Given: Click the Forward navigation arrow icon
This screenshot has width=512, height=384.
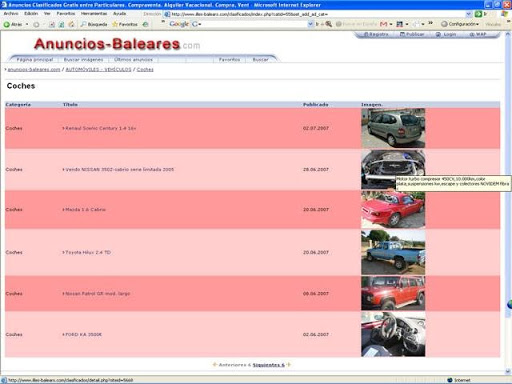Looking at the screenshot, I should point(36,24).
